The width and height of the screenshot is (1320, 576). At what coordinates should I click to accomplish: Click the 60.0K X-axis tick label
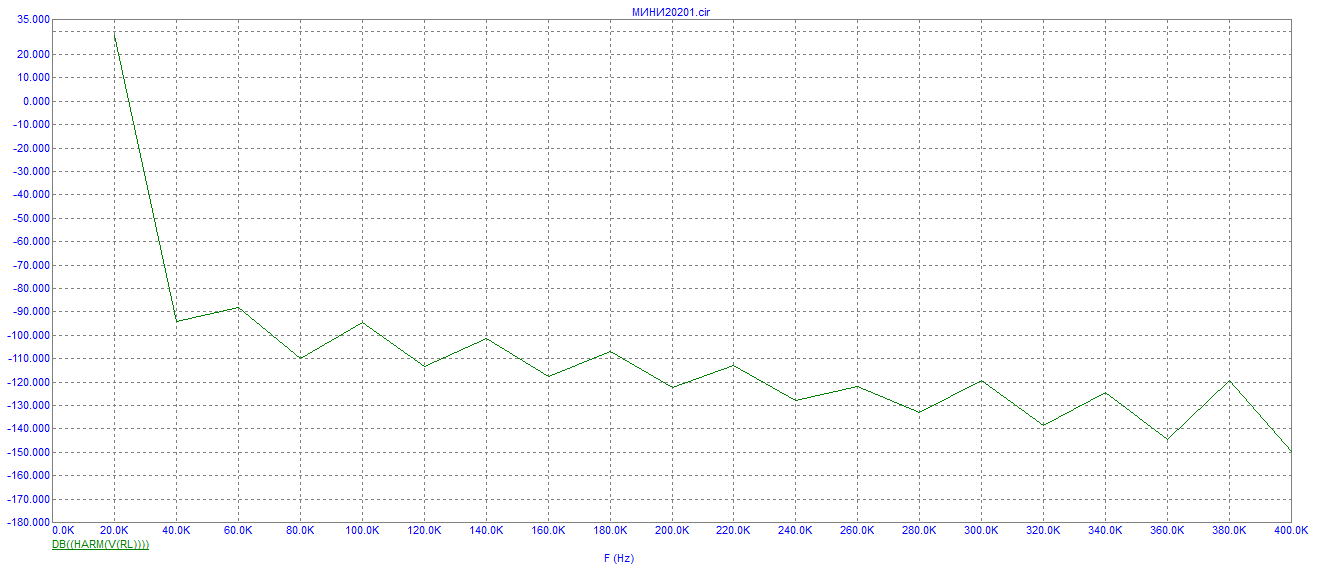pyautogui.click(x=238, y=531)
